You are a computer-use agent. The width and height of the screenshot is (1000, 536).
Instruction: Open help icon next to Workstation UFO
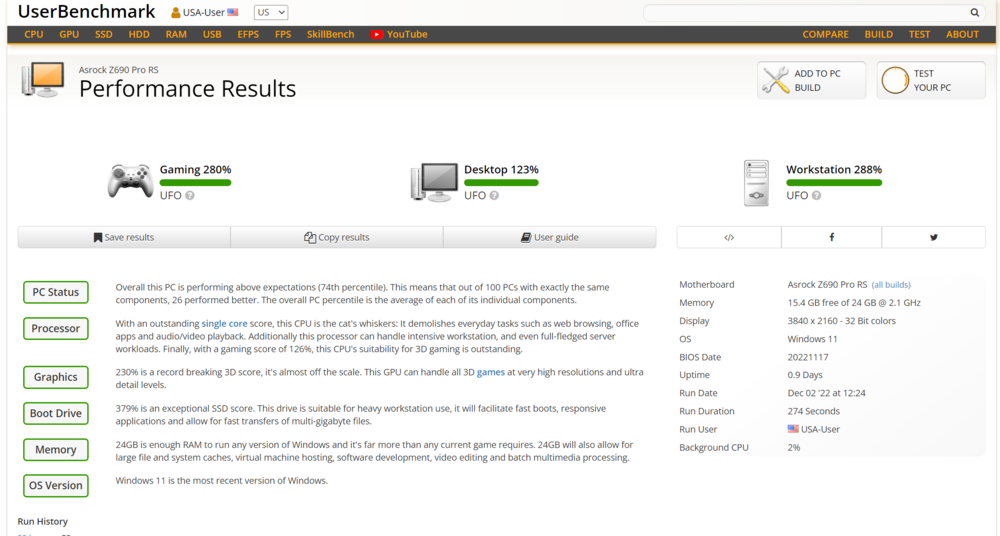tap(816, 195)
